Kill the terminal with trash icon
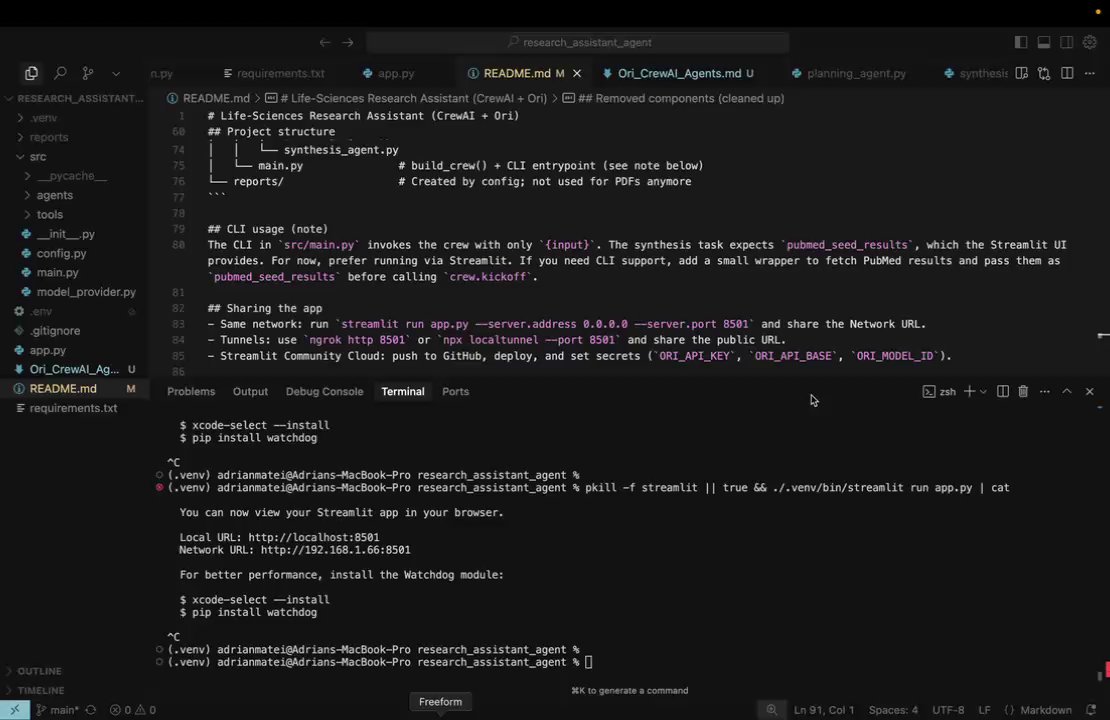The image size is (1110, 720). (x=1023, y=392)
